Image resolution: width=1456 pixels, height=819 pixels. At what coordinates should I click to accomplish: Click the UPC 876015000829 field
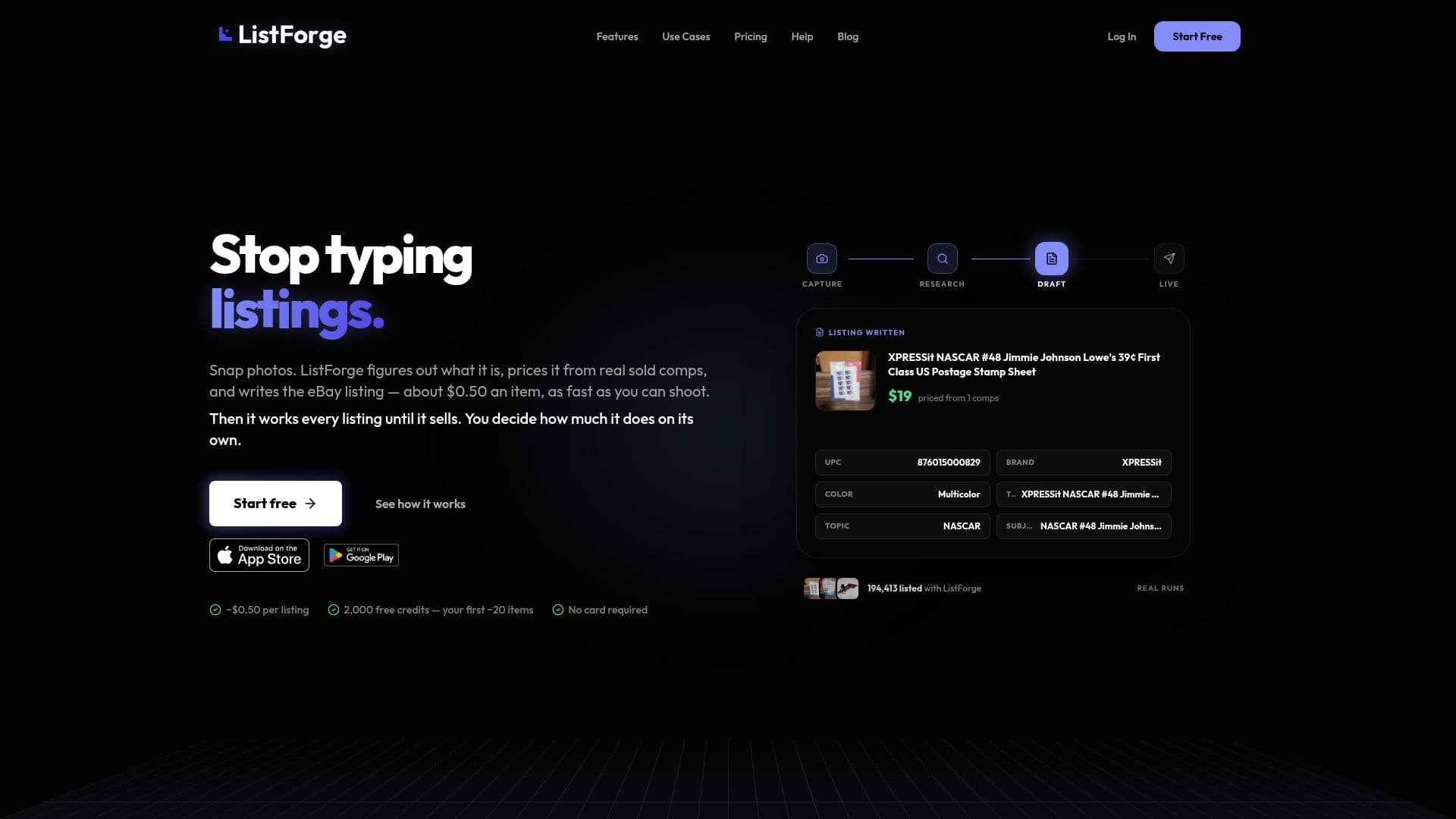[902, 463]
